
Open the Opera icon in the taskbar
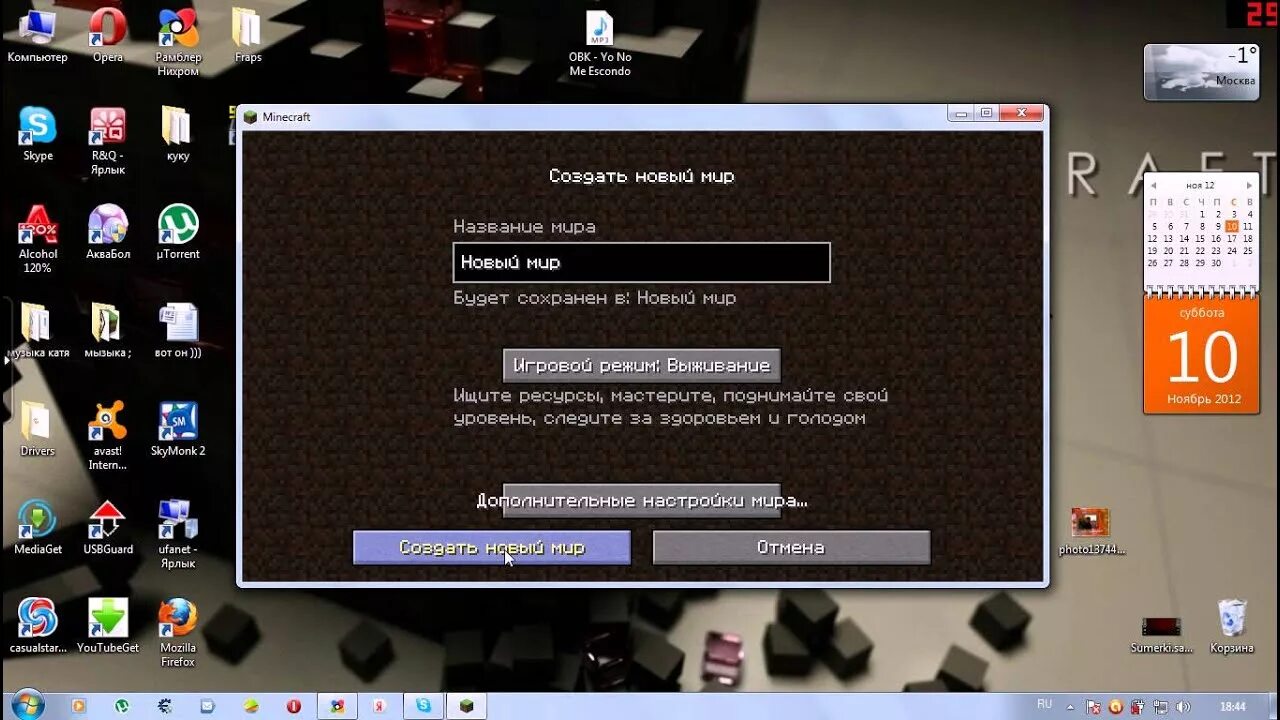point(294,706)
